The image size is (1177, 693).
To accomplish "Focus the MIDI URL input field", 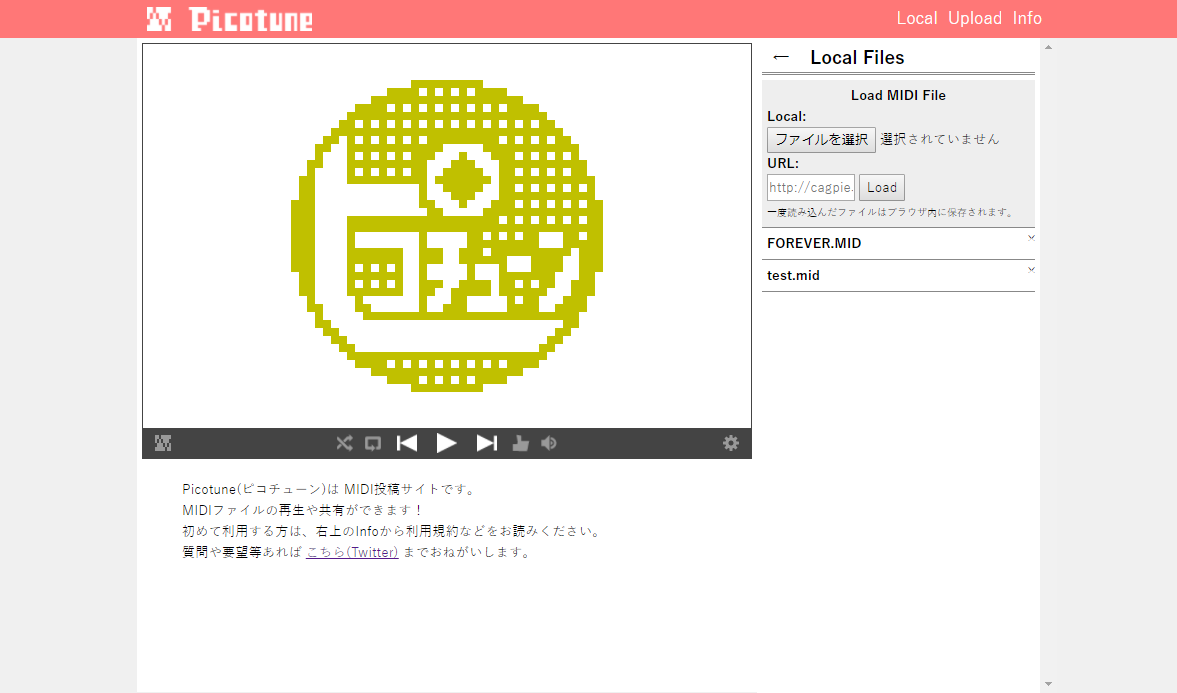I will coord(811,188).
